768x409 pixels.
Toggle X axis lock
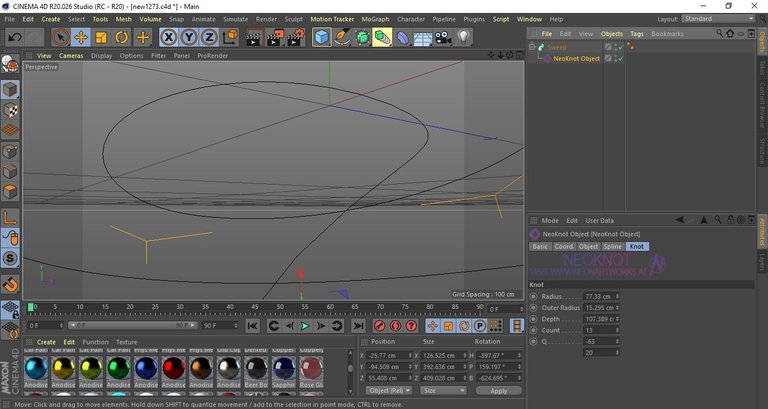pyautogui.click(x=168, y=37)
